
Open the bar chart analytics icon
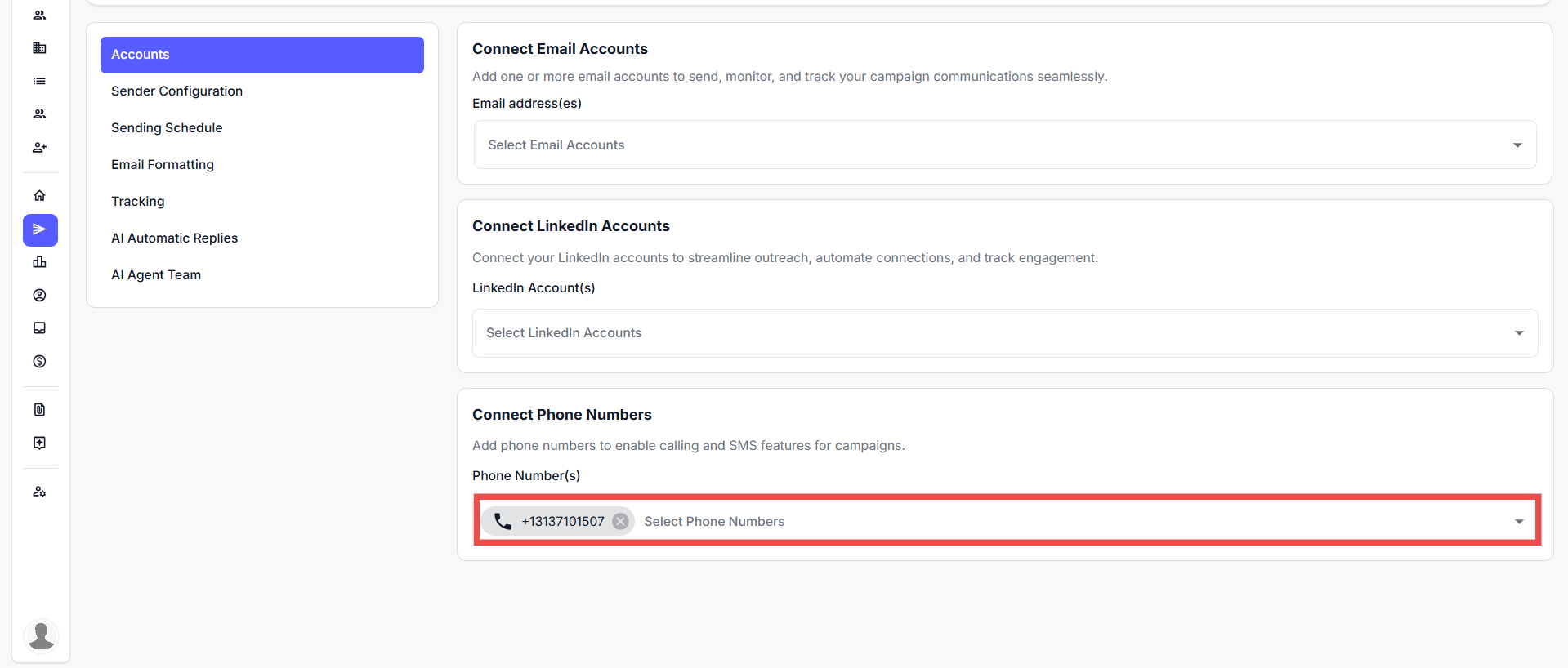click(39, 262)
